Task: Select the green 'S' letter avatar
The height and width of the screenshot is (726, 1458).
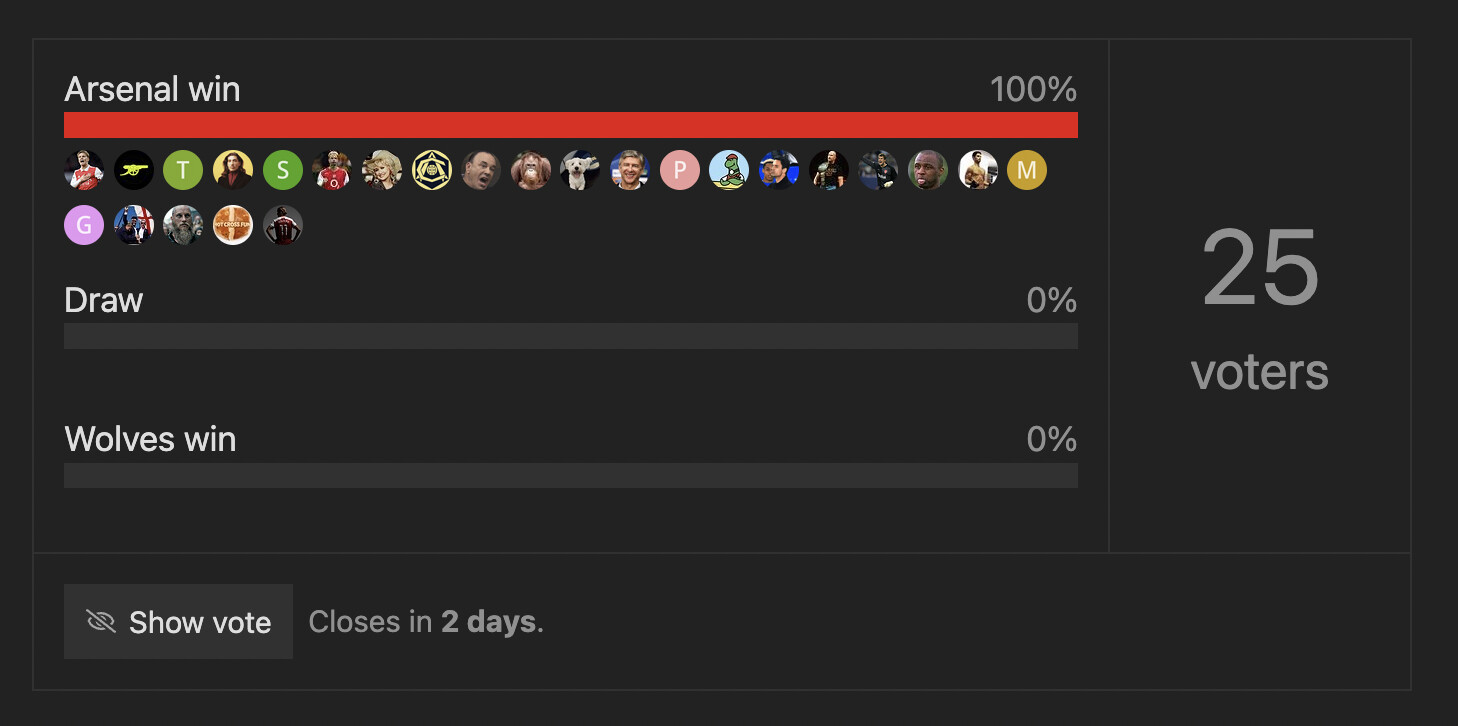Action: [283, 170]
